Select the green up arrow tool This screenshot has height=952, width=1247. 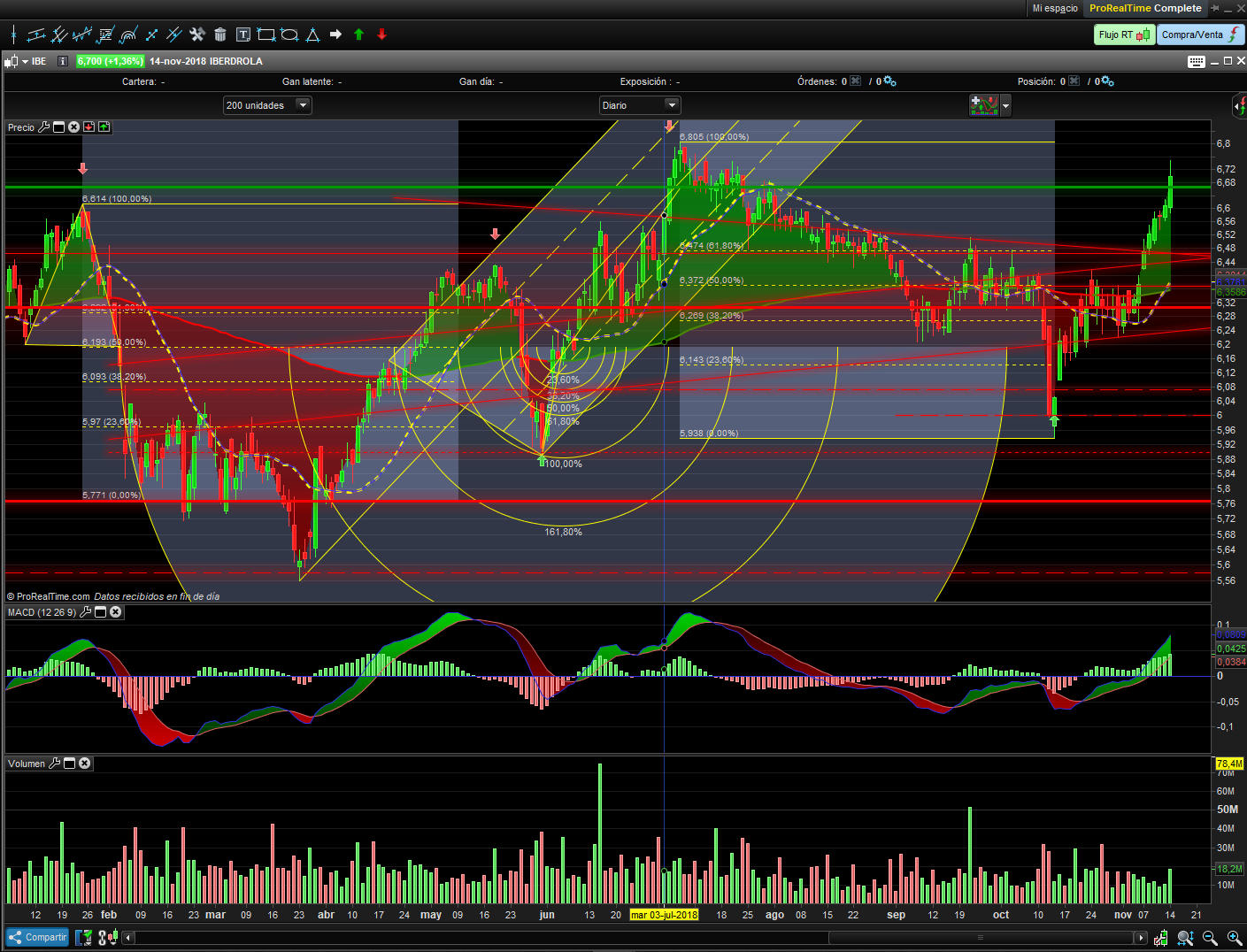click(358, 35)
